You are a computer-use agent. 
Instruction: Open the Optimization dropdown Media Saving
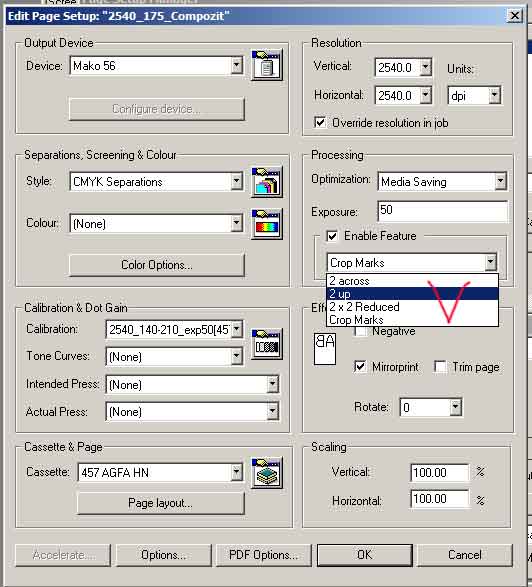501,182
